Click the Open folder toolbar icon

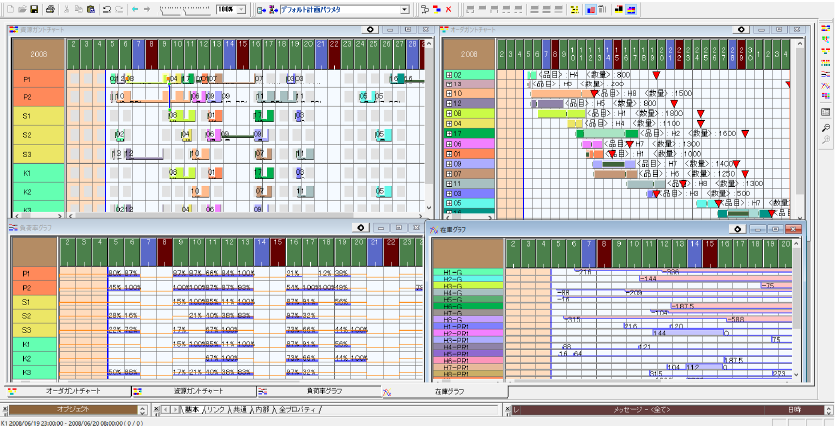pyautogui.click(x=22, y=10)
